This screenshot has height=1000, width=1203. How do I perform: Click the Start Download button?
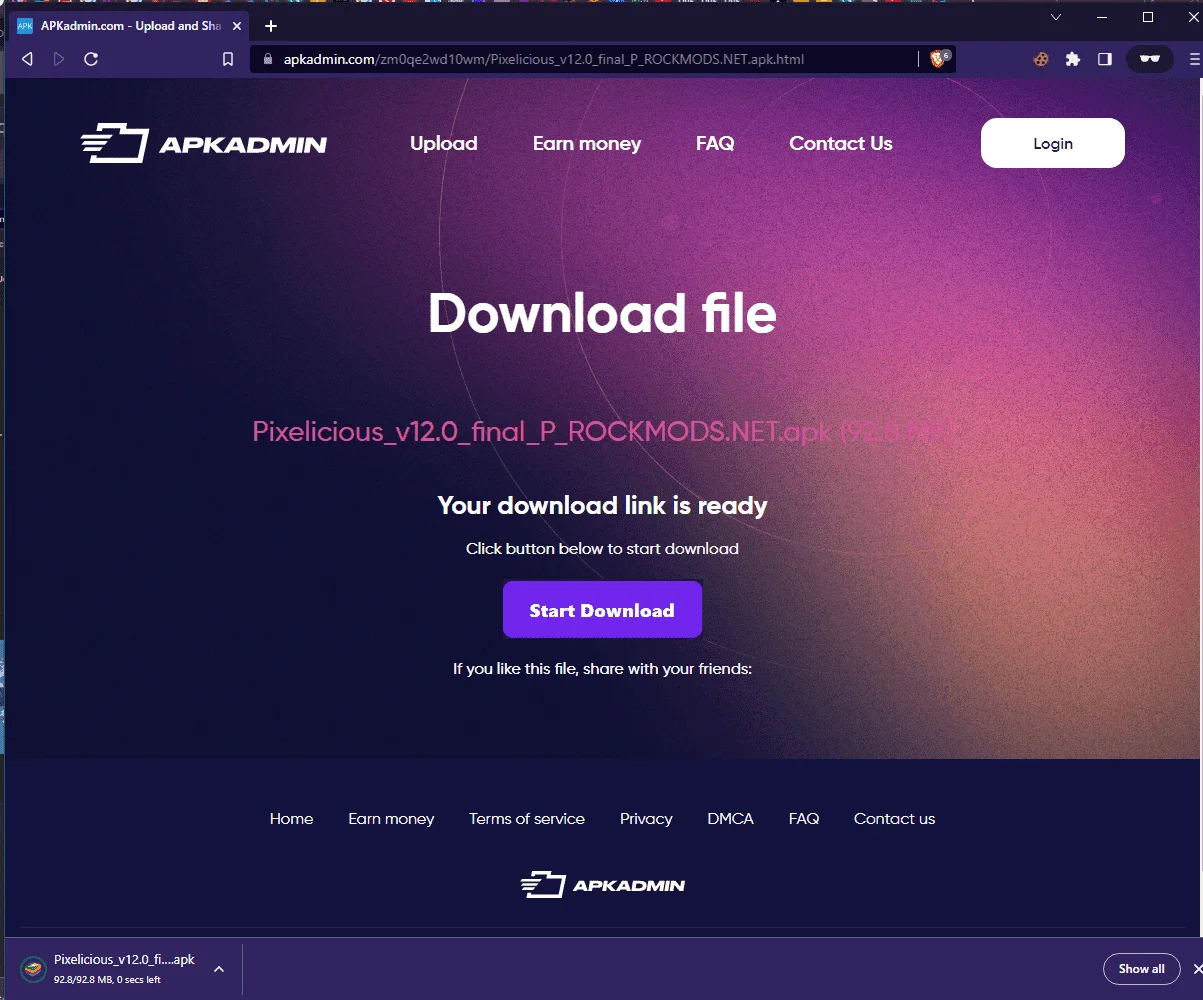[602, 610]
